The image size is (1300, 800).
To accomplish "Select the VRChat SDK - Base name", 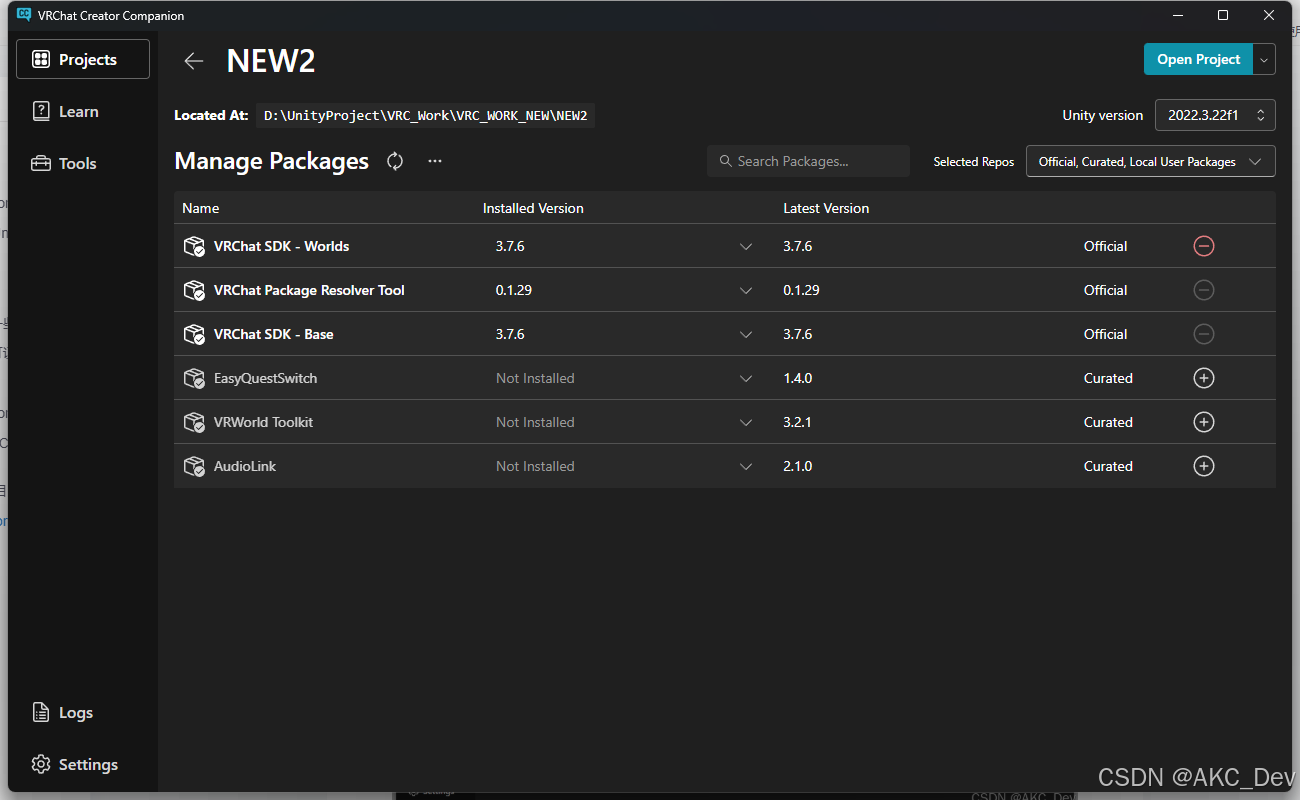I will click(274, 334).
